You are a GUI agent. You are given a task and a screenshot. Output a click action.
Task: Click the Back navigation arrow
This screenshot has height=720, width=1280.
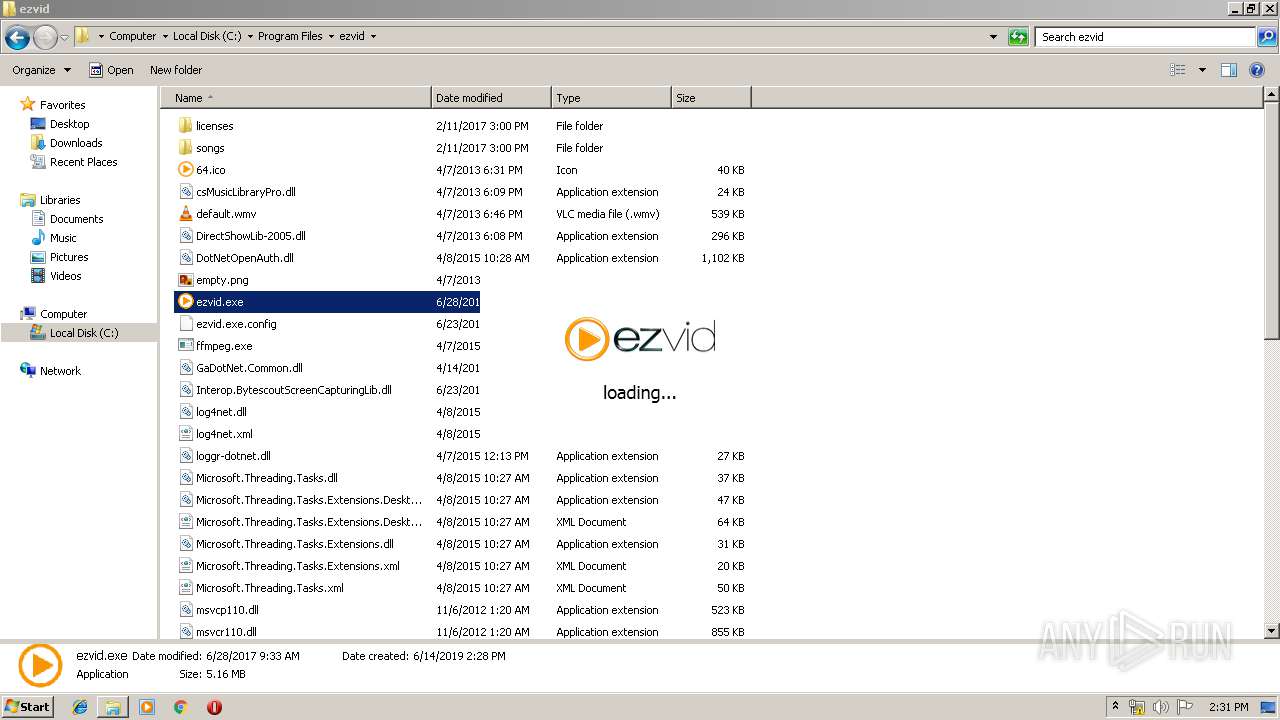pyautogui.click(x=17, y=38)
